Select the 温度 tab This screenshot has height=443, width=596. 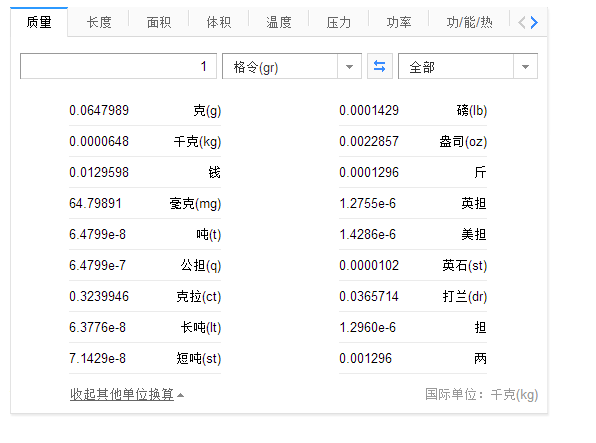coord(279,22)
